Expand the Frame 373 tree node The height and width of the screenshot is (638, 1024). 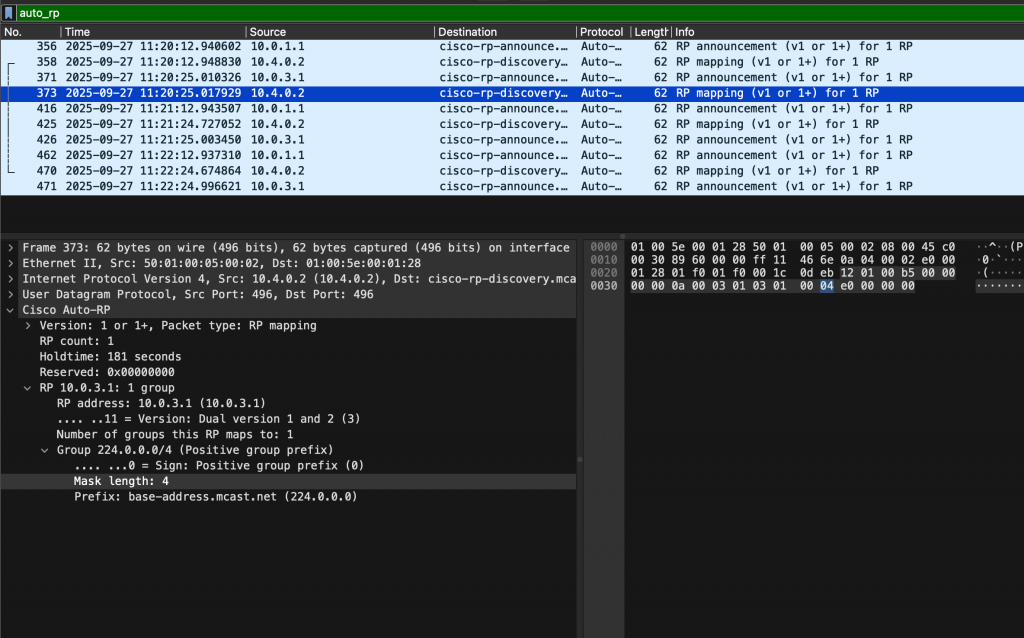click(11, 247)
